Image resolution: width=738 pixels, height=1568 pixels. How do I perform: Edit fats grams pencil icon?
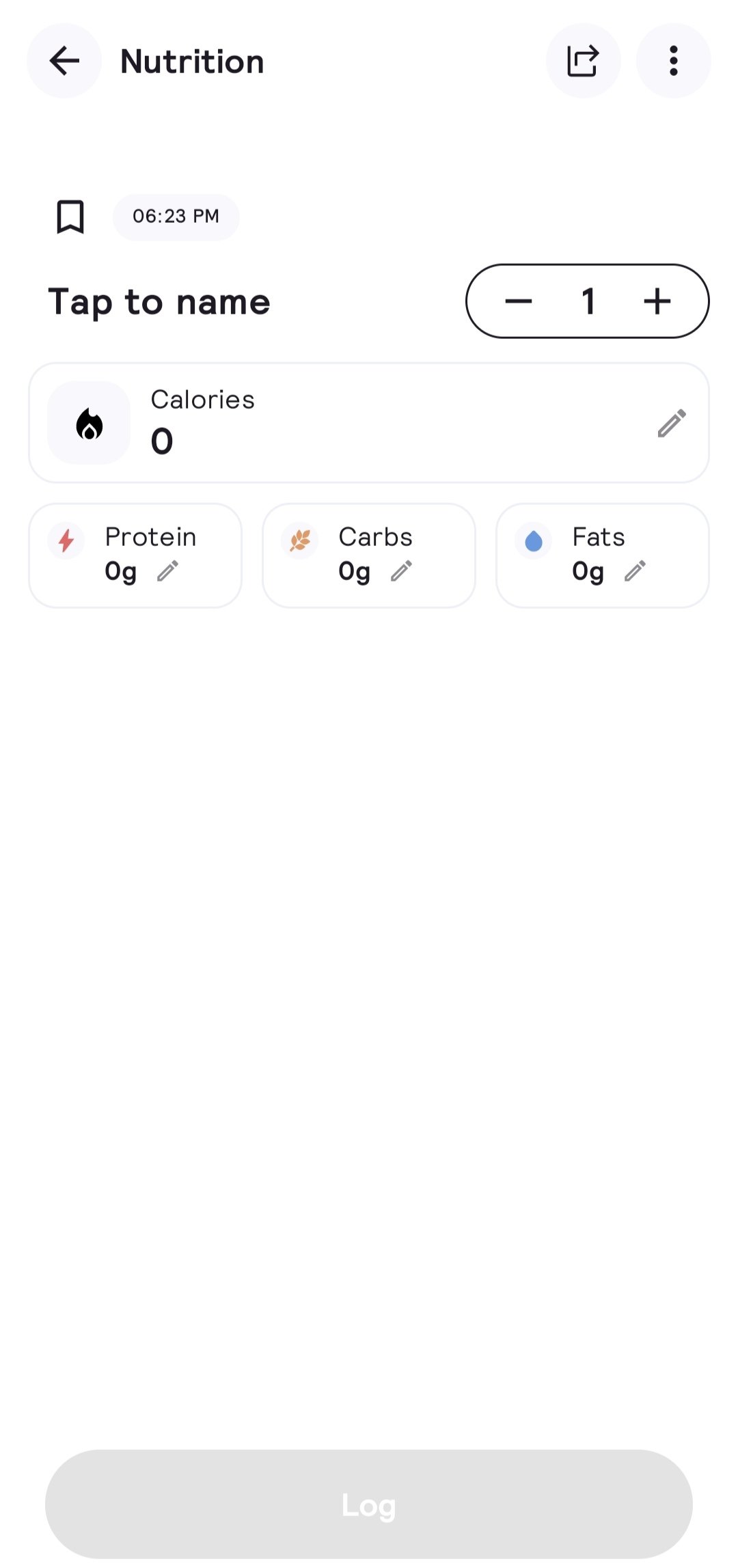coord(635,570)
